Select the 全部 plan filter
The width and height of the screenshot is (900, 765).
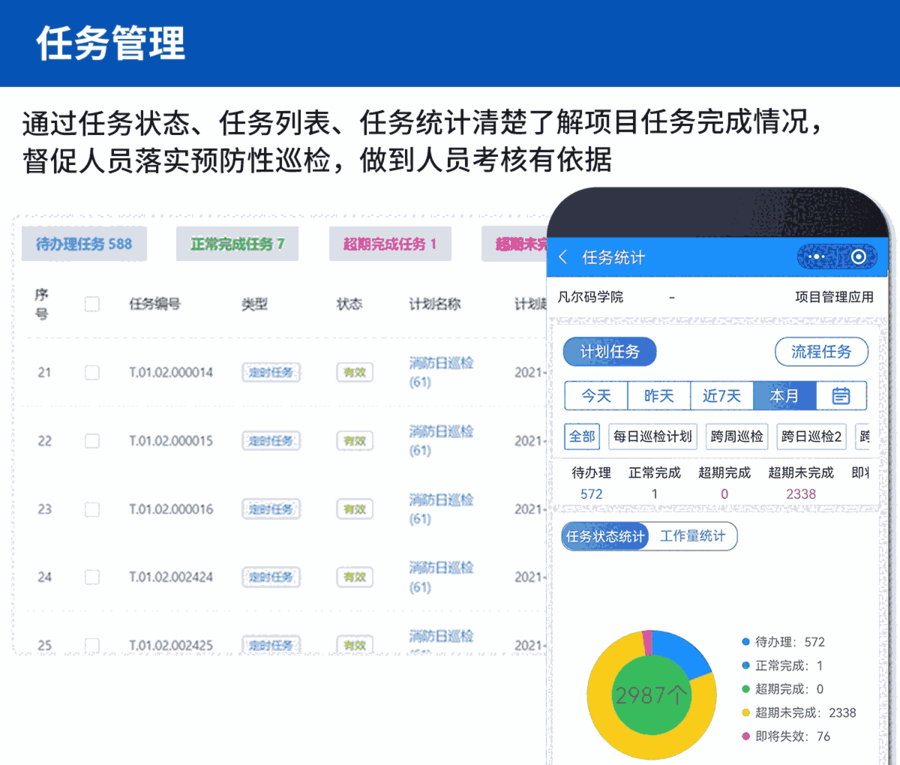tap(582, 437)
